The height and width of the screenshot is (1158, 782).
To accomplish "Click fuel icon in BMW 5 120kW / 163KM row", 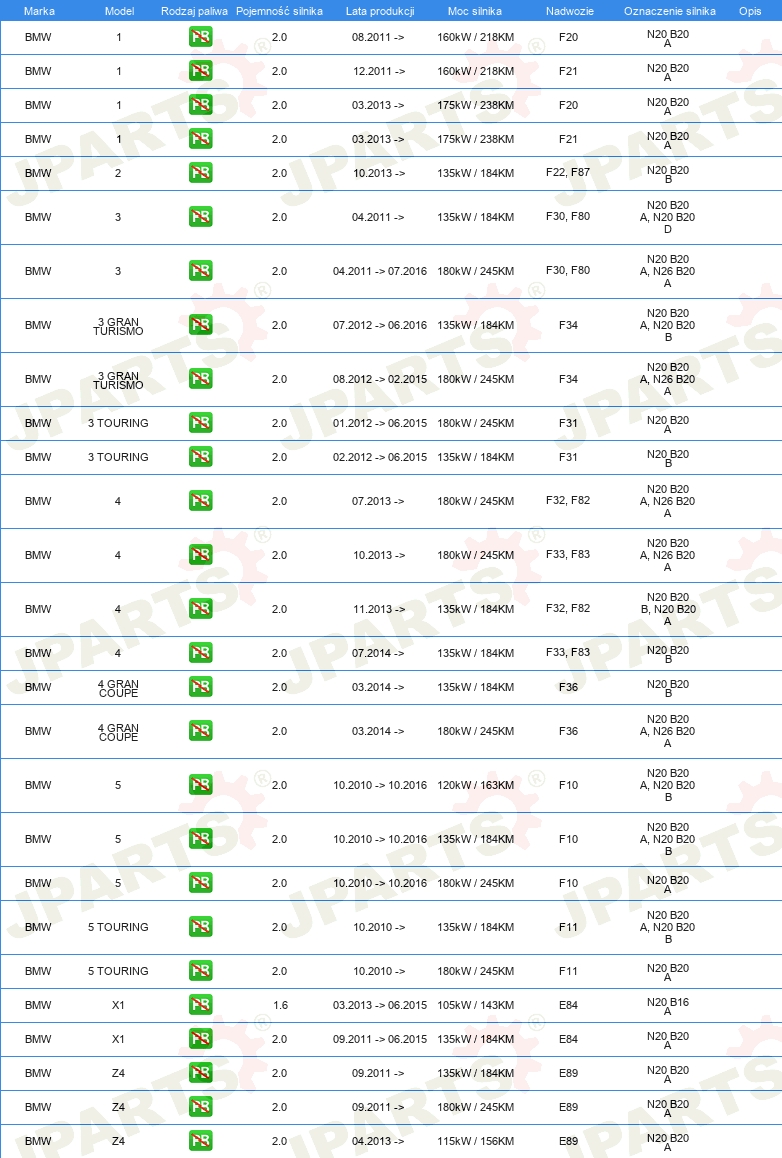I will (200, 785).
